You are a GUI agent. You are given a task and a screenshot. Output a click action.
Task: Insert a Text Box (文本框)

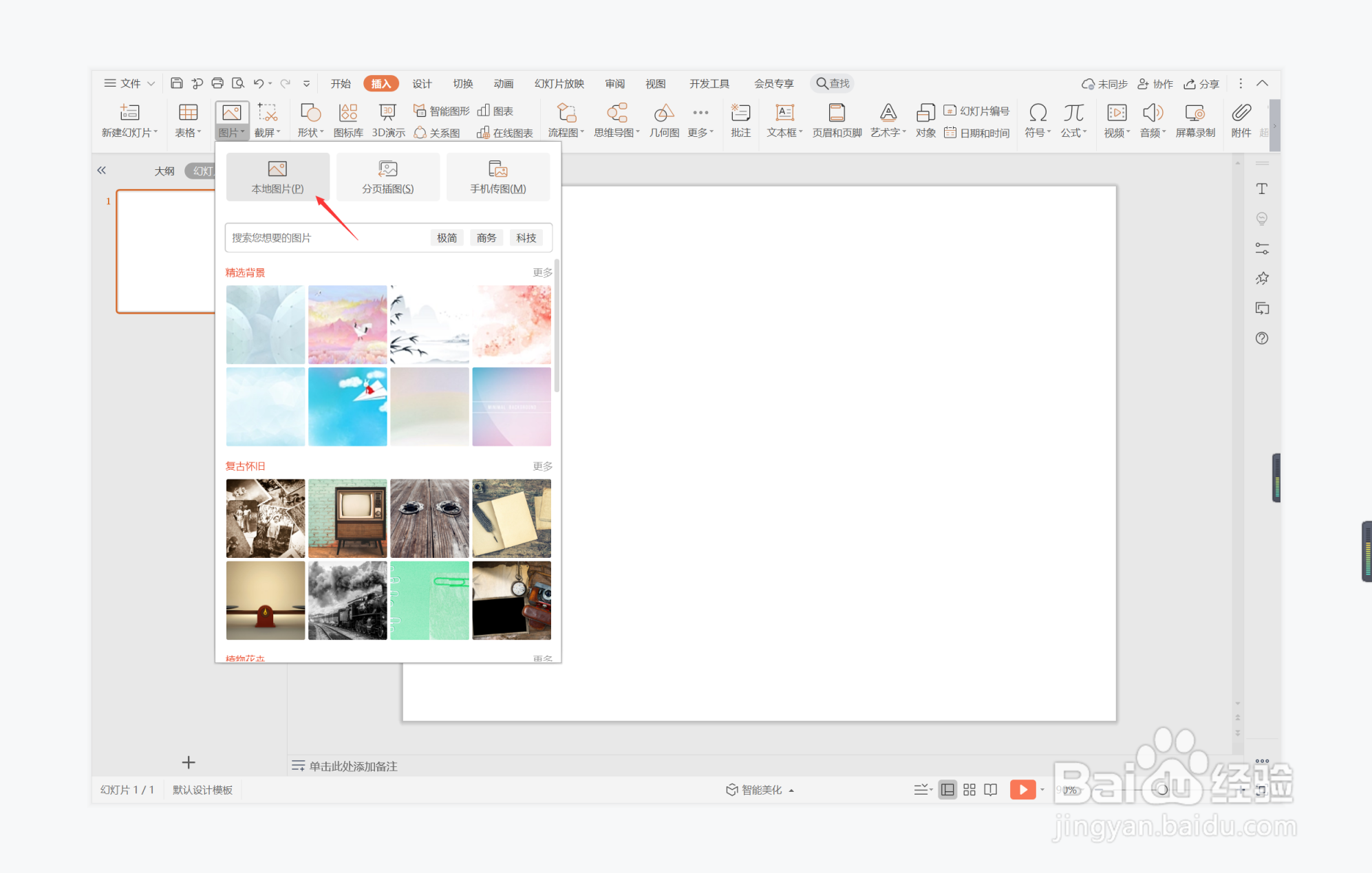784,120
